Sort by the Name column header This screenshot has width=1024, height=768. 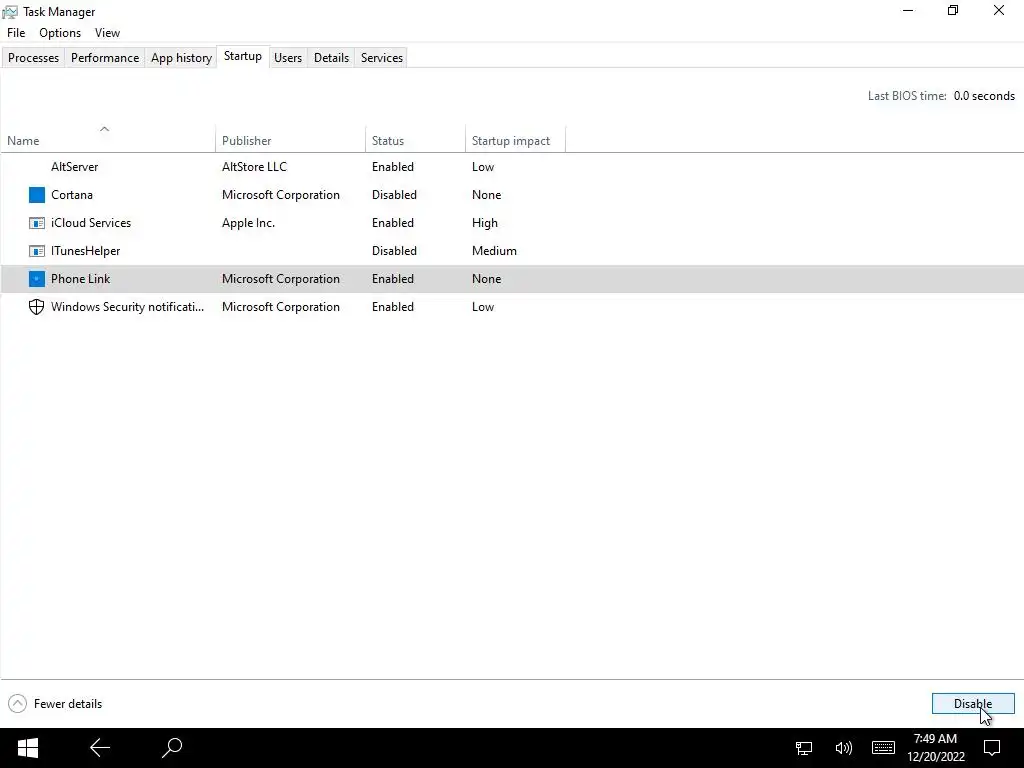[x=108, y=140]
